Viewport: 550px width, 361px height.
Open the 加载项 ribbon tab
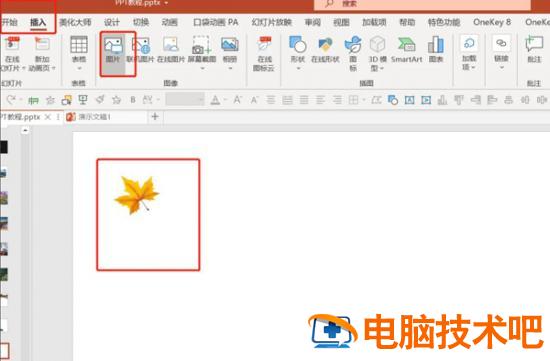coord(374,22)
